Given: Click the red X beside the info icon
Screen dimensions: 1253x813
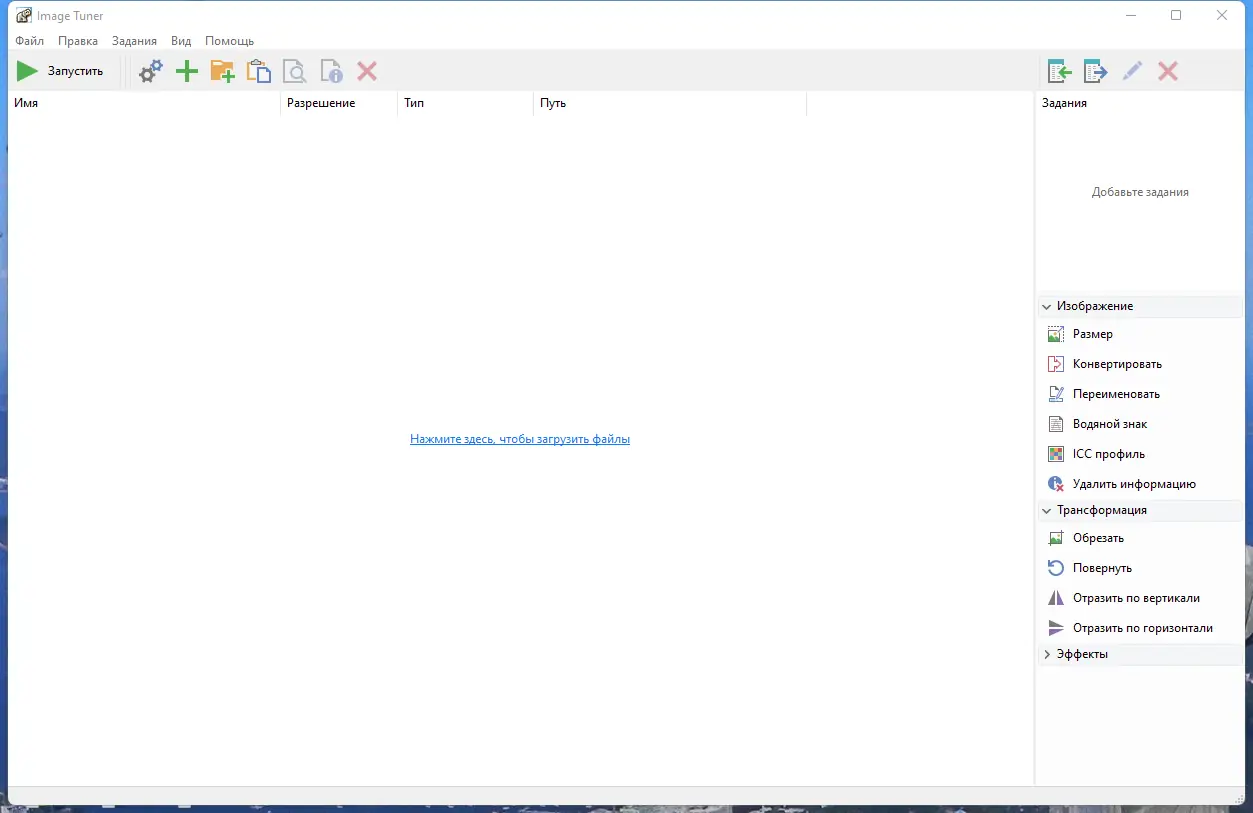Looking at the screenshot, I should 367,71.
